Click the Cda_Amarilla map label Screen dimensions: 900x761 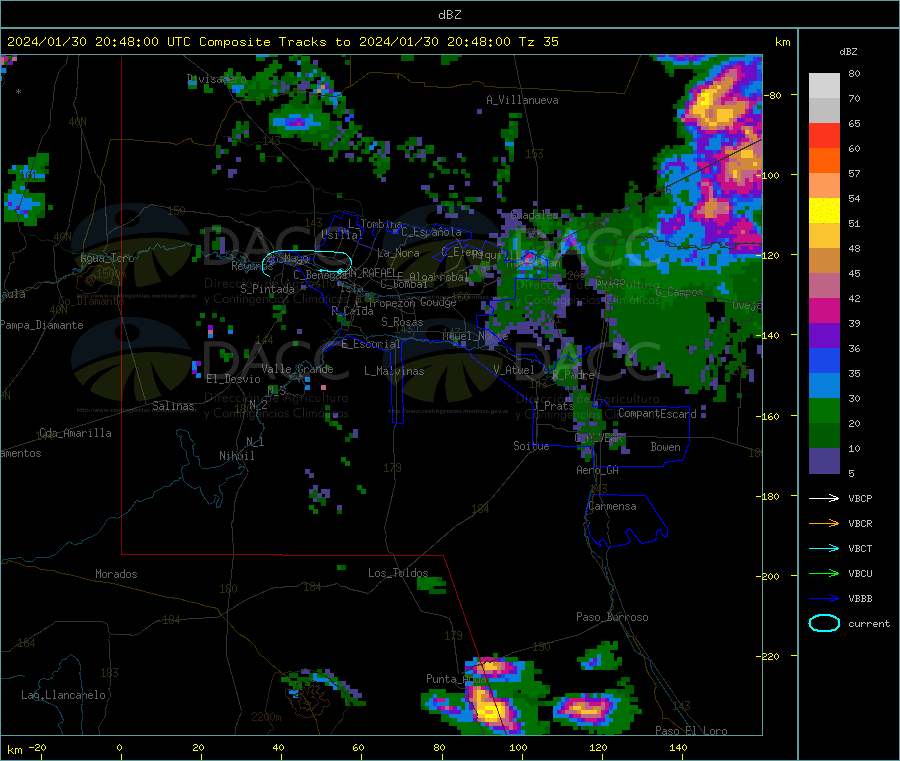pyautogui.click(x=75, y=433)
